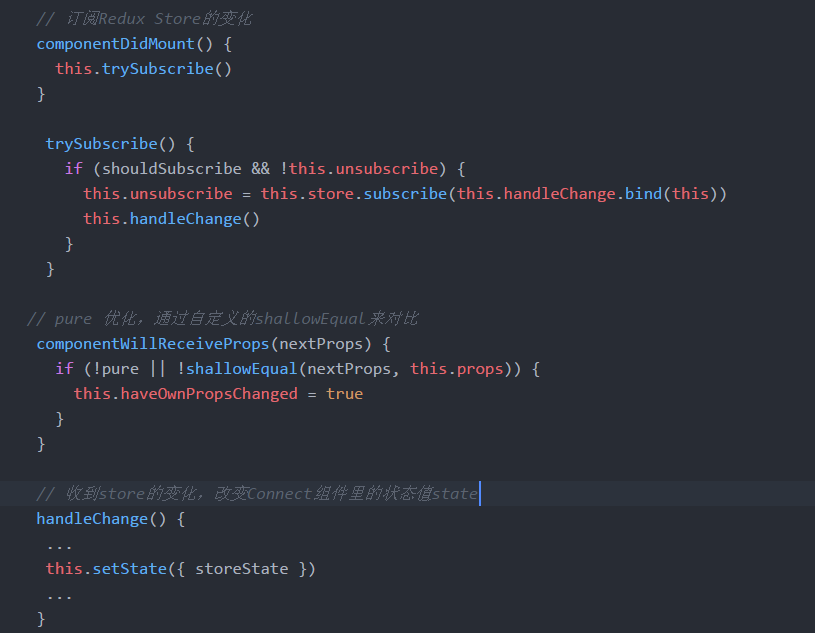Click the shallowEqual function call
Viewport: 815px width, 633px height.
pyautogui.click(x=241, y=369)
